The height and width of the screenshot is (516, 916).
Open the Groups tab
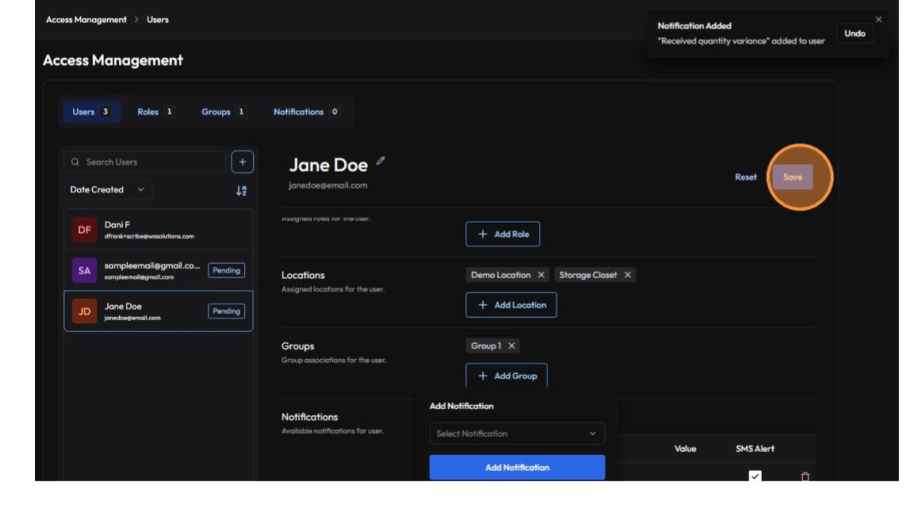(223, 112)
